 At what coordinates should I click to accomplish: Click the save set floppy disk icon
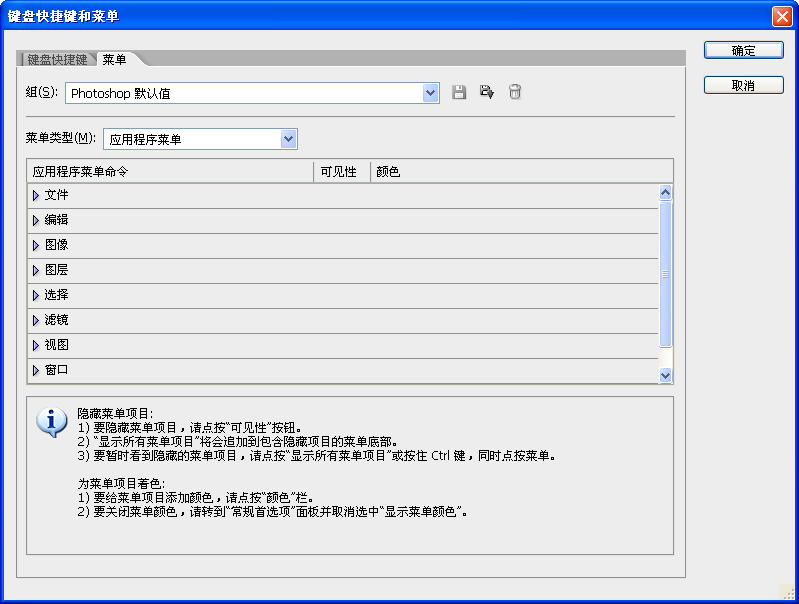point(459,93)
